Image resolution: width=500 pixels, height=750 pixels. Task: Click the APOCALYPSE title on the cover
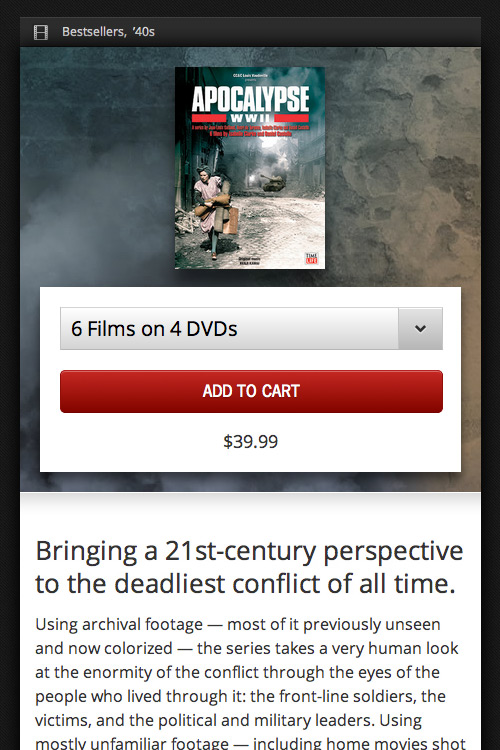(250, 99)
